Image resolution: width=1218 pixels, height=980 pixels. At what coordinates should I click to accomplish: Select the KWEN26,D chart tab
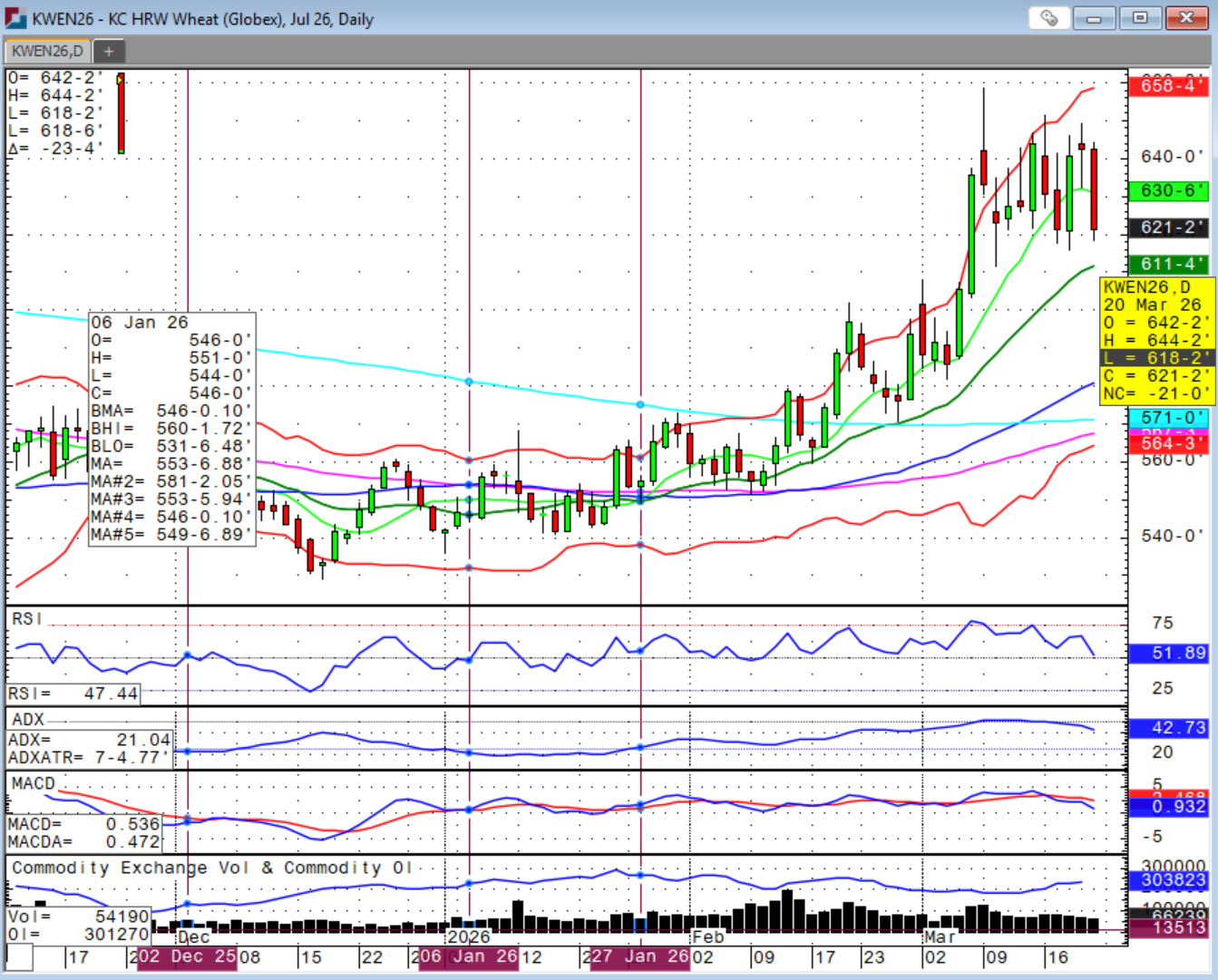point(47,51)
